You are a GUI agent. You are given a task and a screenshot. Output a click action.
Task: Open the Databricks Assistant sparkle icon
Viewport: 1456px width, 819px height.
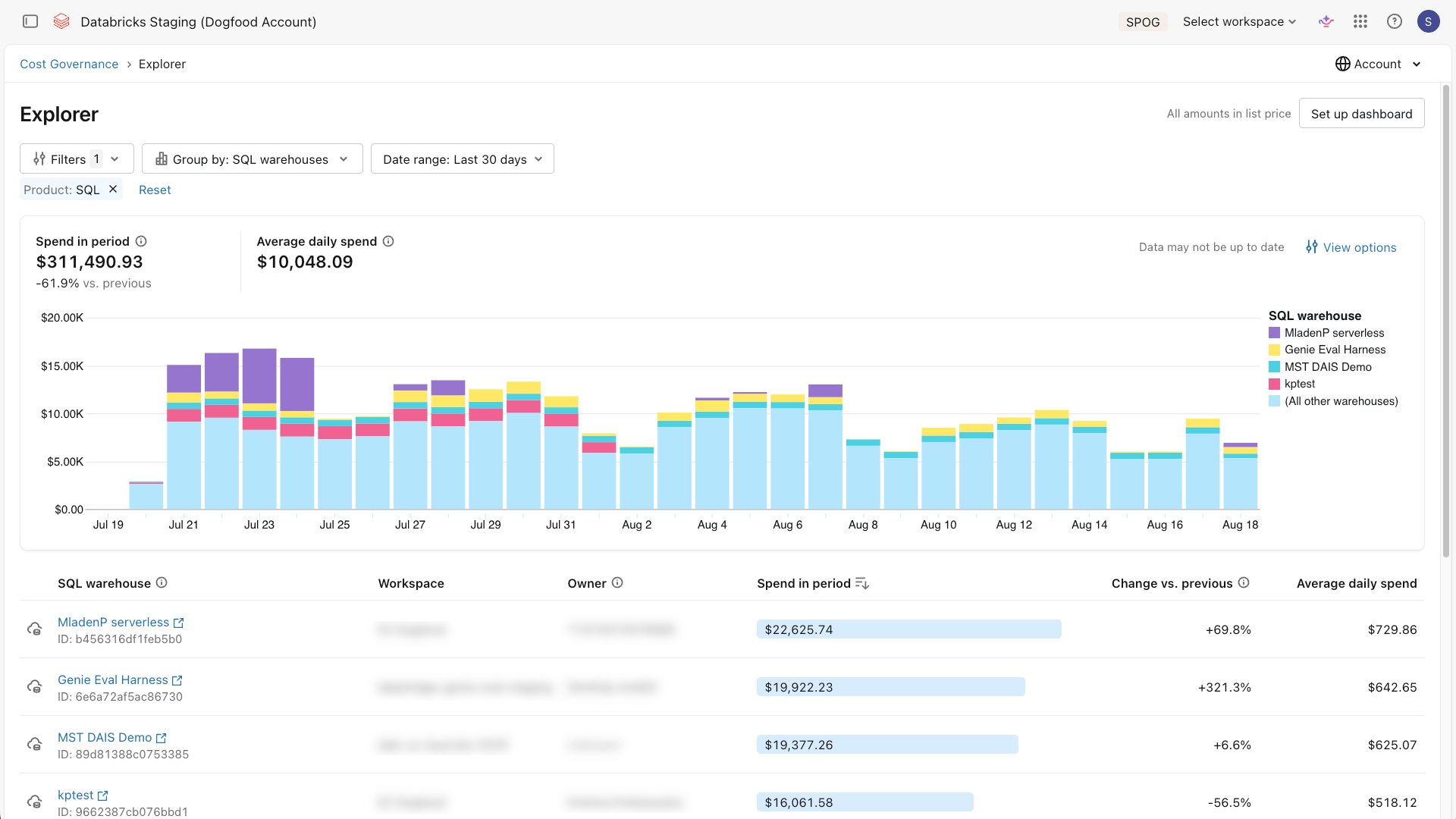1326,21
